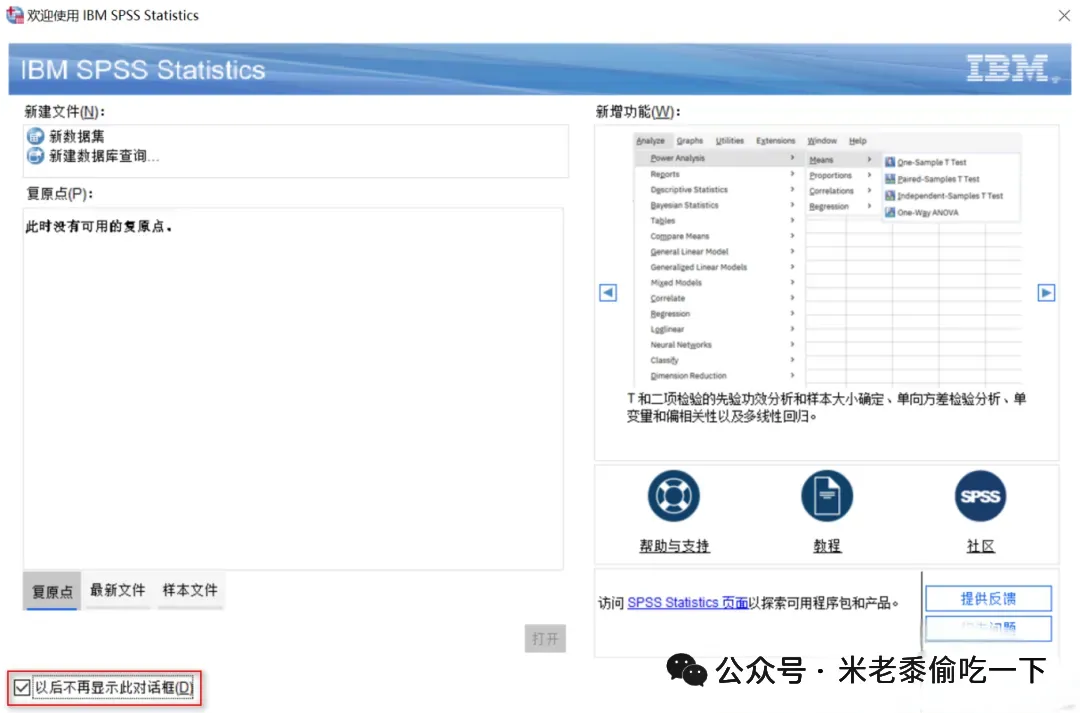Viewport: 1080px width, 713px height.
Task: Toggle 以后不再显示此对话框 checkbox
Action: tap(22, 688)
